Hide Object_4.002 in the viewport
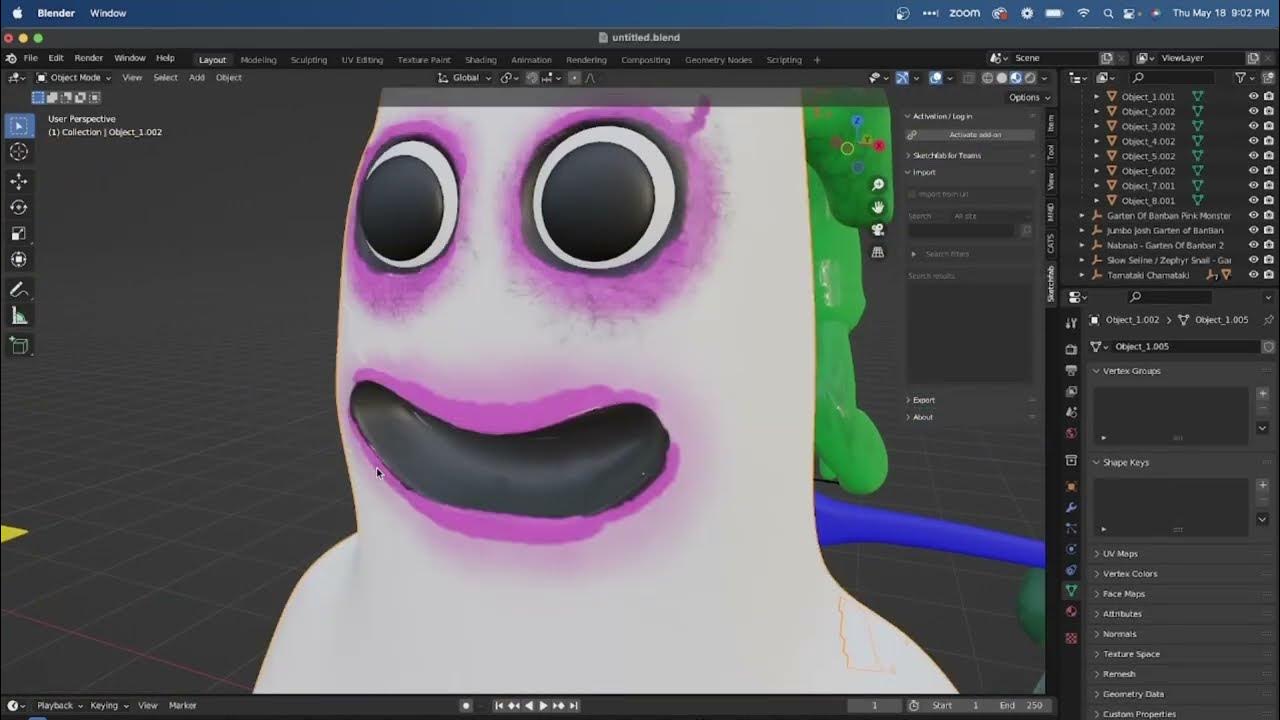 tap(1253, 141)
